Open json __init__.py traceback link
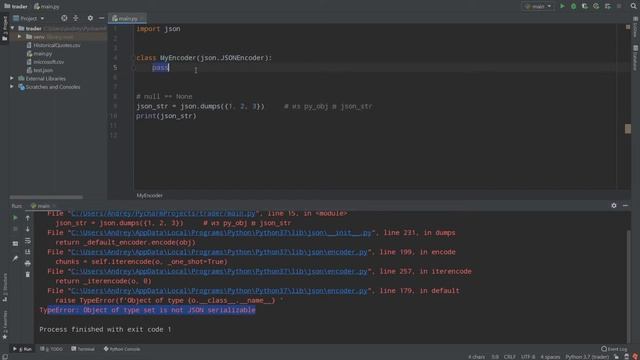The height and width of the screenshot is (360, 640). (221, 233)
